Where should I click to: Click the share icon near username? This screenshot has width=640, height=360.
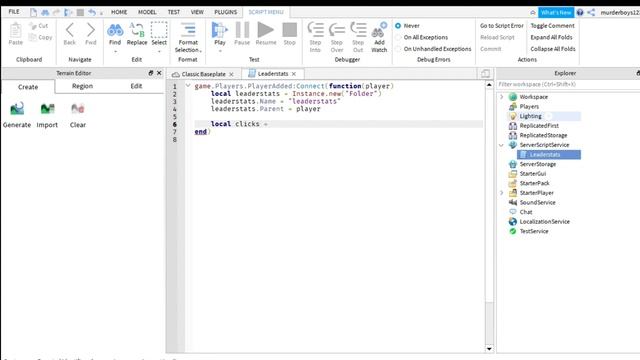(x=591, y=12)
